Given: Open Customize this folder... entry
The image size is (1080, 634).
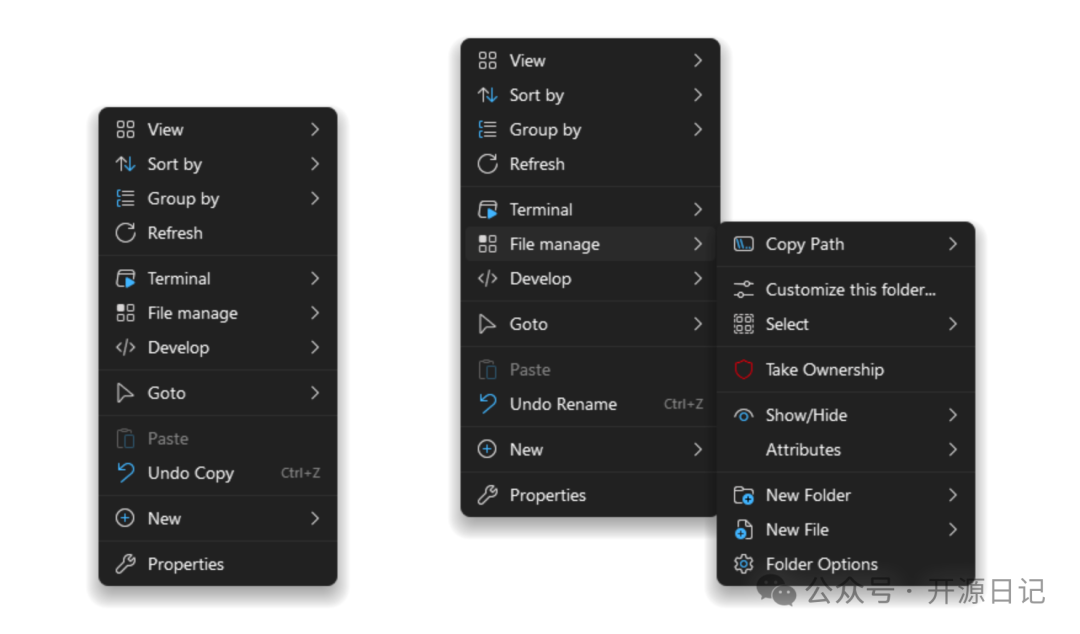Looking at the screenshot, I should pos(850,290).
